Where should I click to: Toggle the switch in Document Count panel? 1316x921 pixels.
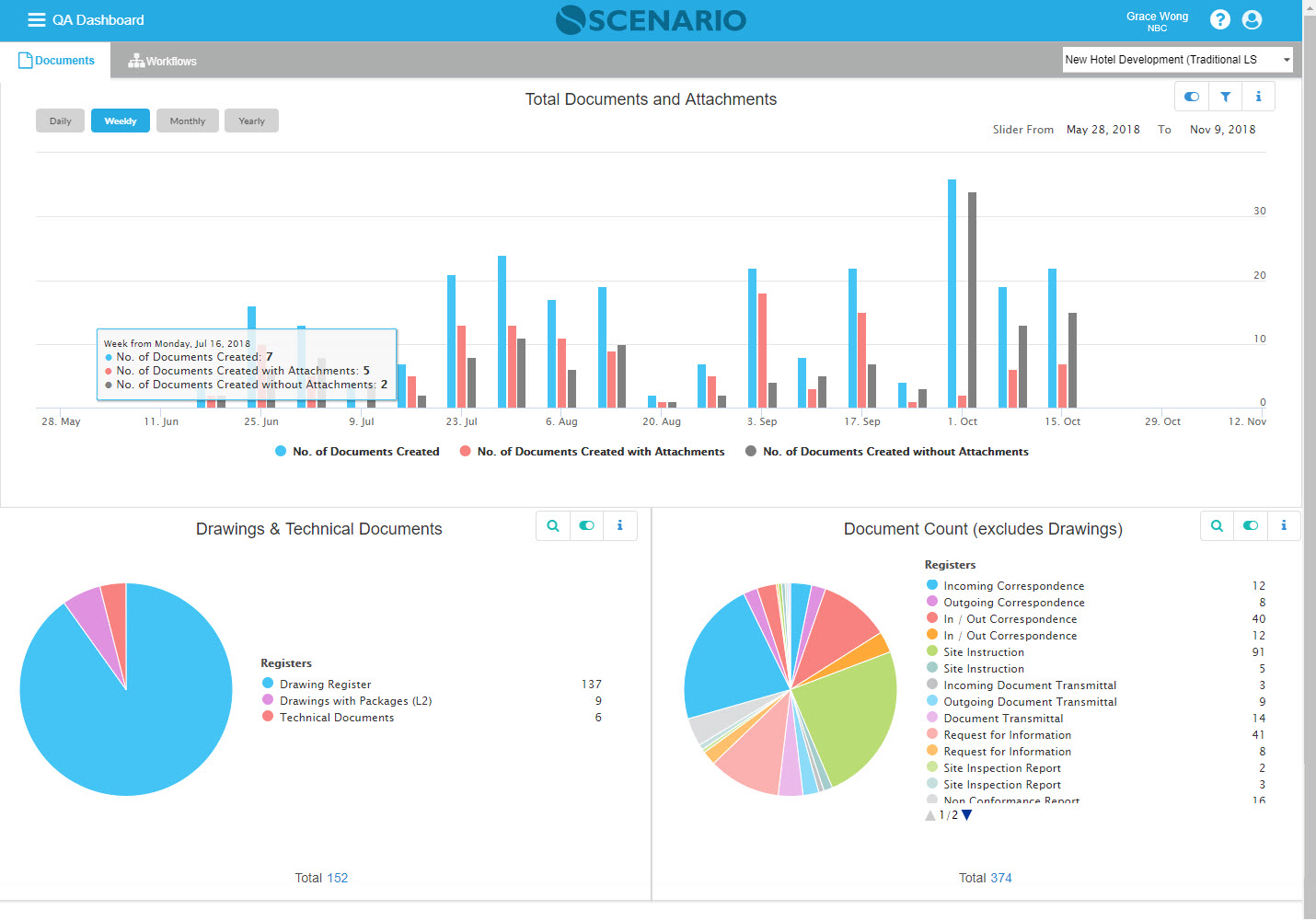(1250, 525)
